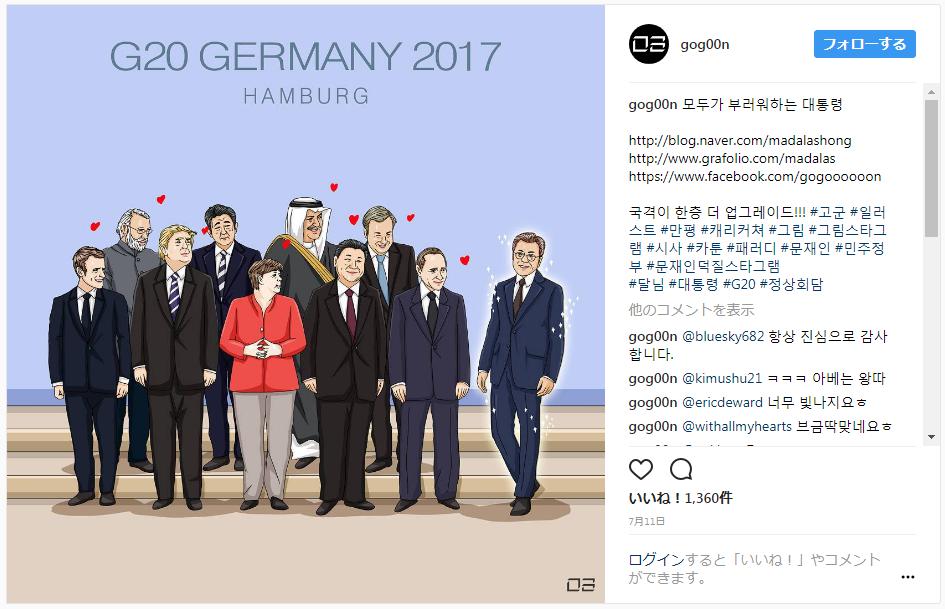Click the comment speech bubble icon

681,469
